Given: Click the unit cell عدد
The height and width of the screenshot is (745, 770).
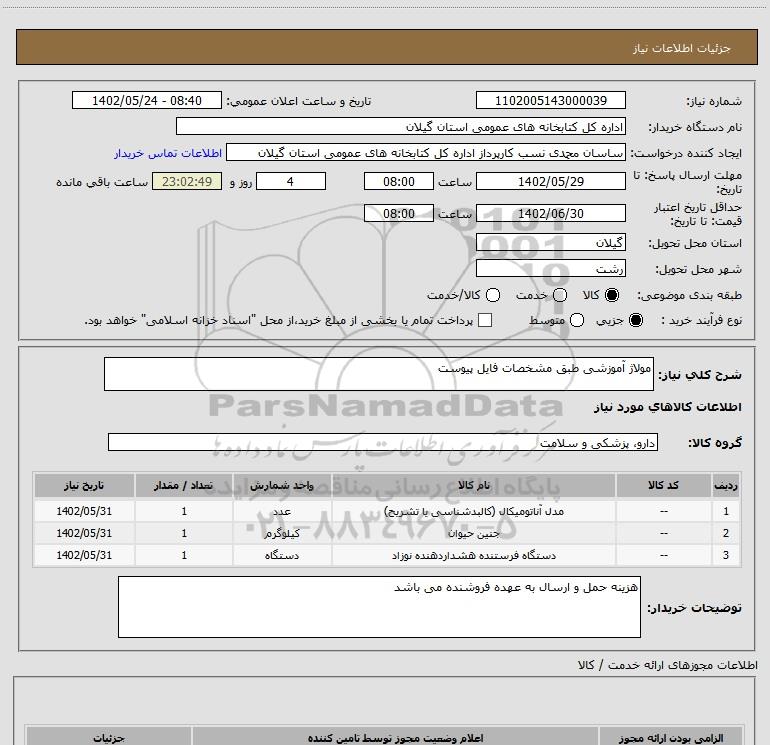Looking at the screenshot, I should [x=282, y=511].
